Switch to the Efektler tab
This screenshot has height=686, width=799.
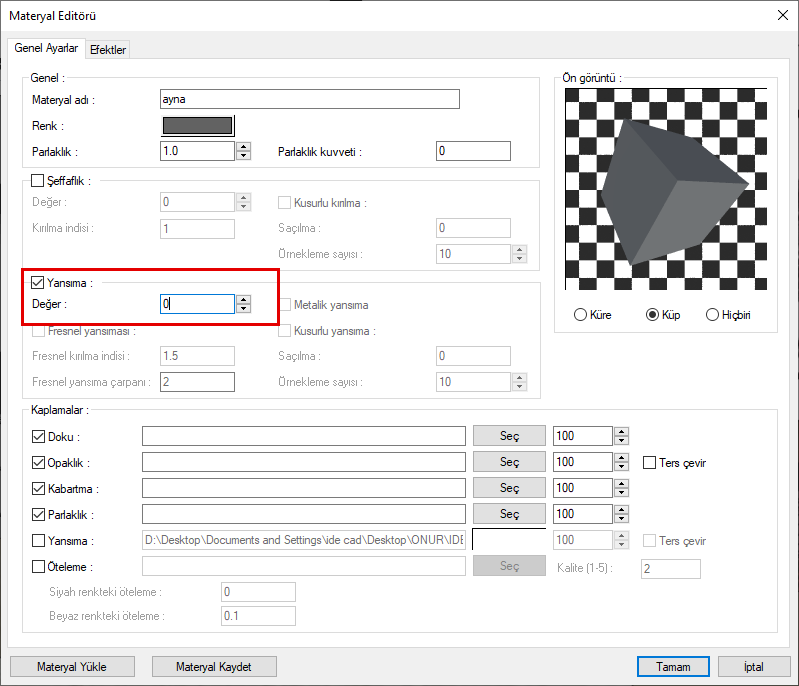(108, 49)
